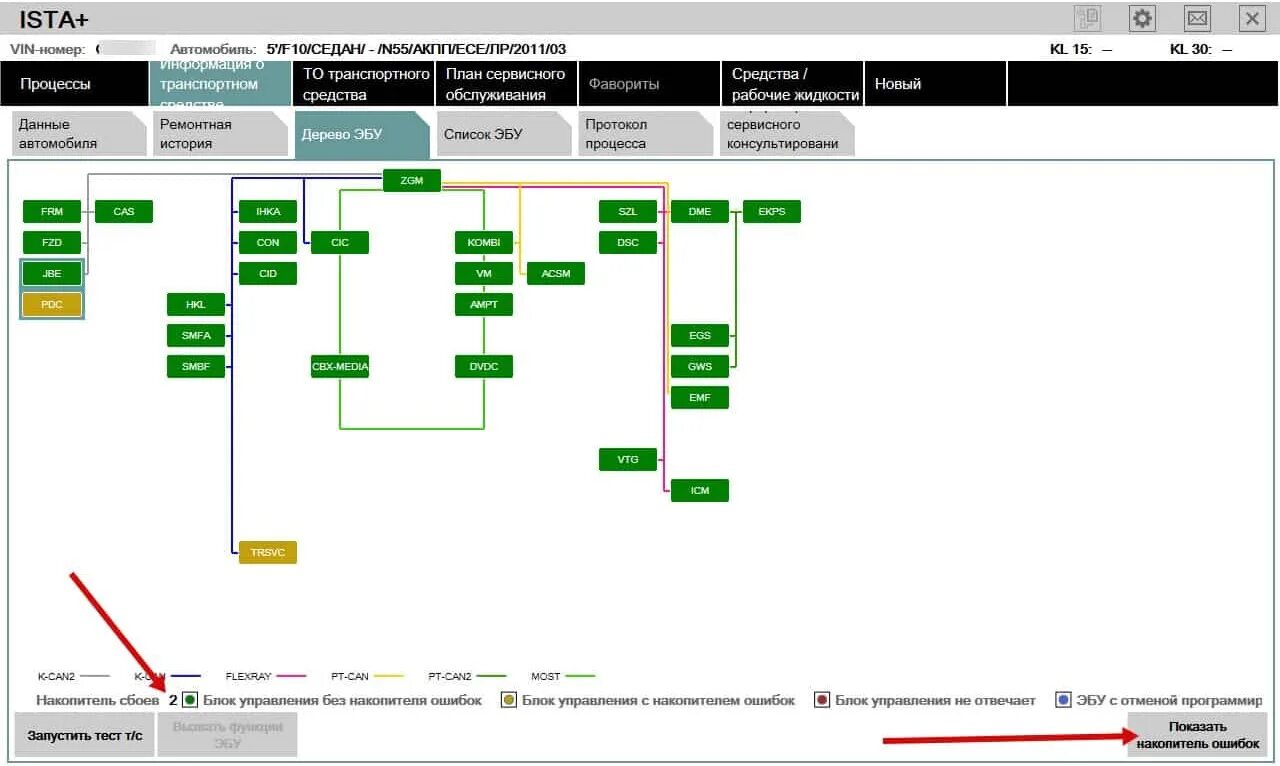Select the GWS control unit node
The height and width of the screenshot is (766, 1280).
700,367
